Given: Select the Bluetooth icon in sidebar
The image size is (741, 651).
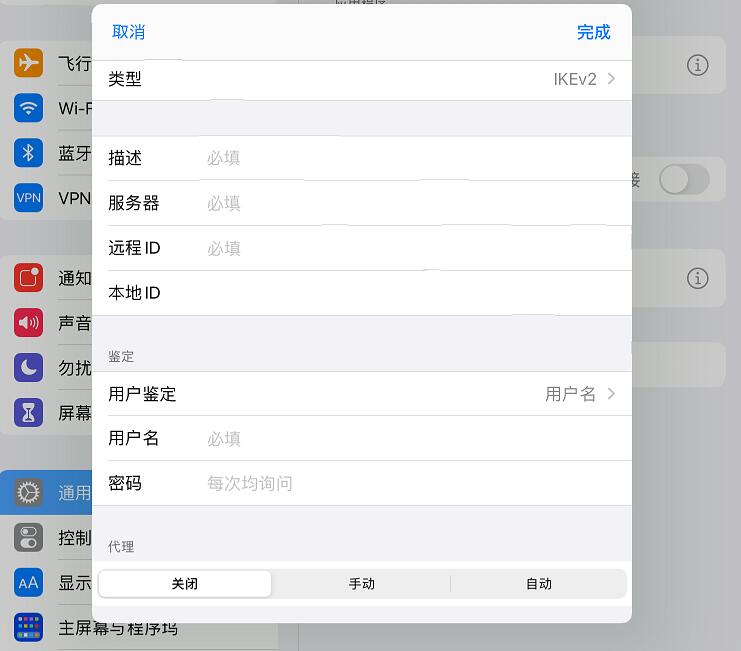Looking at the screenshot, I should coord(28,153).
